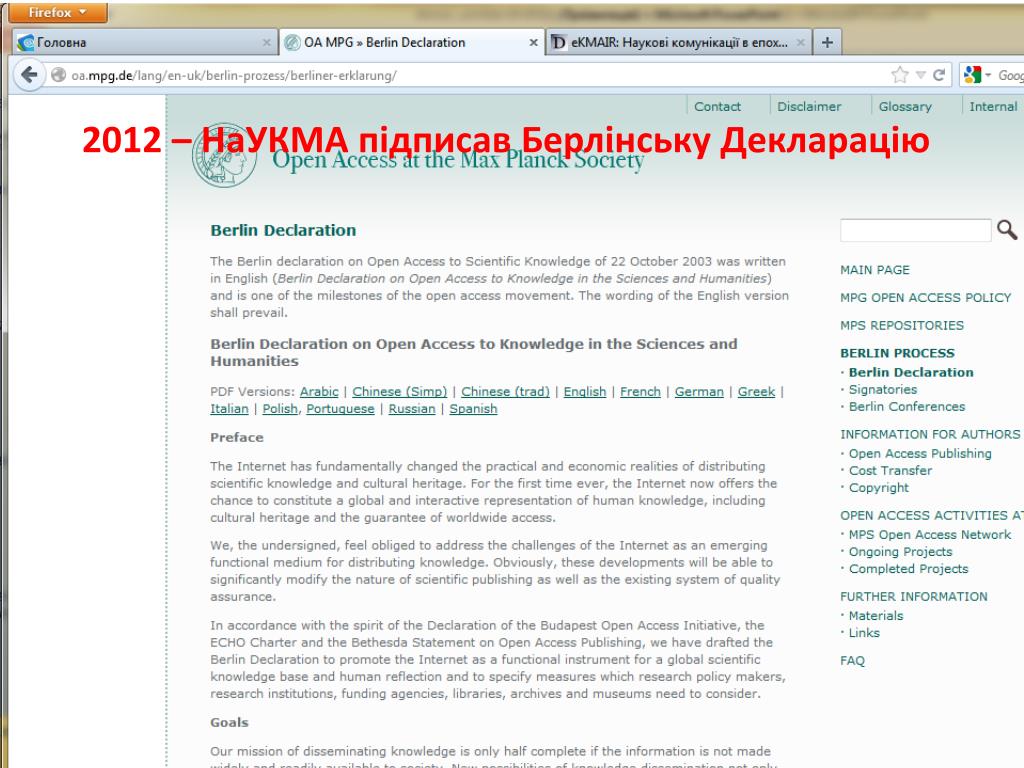Viewport: 1024px width, 768px height.
Task: Go back with the back arrow
Action: 29,75
